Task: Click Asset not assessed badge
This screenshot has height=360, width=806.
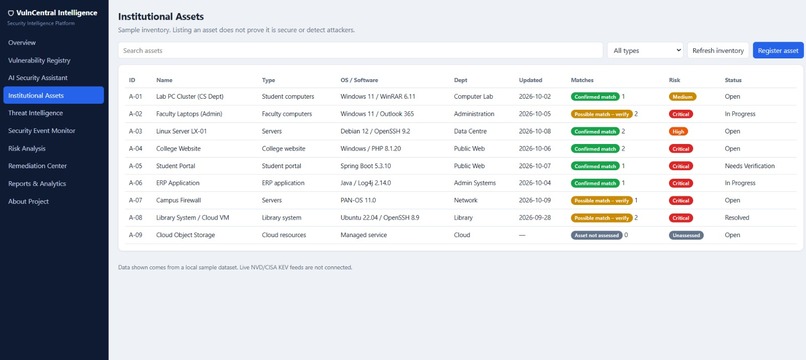Action: click(x=596, y=235)
